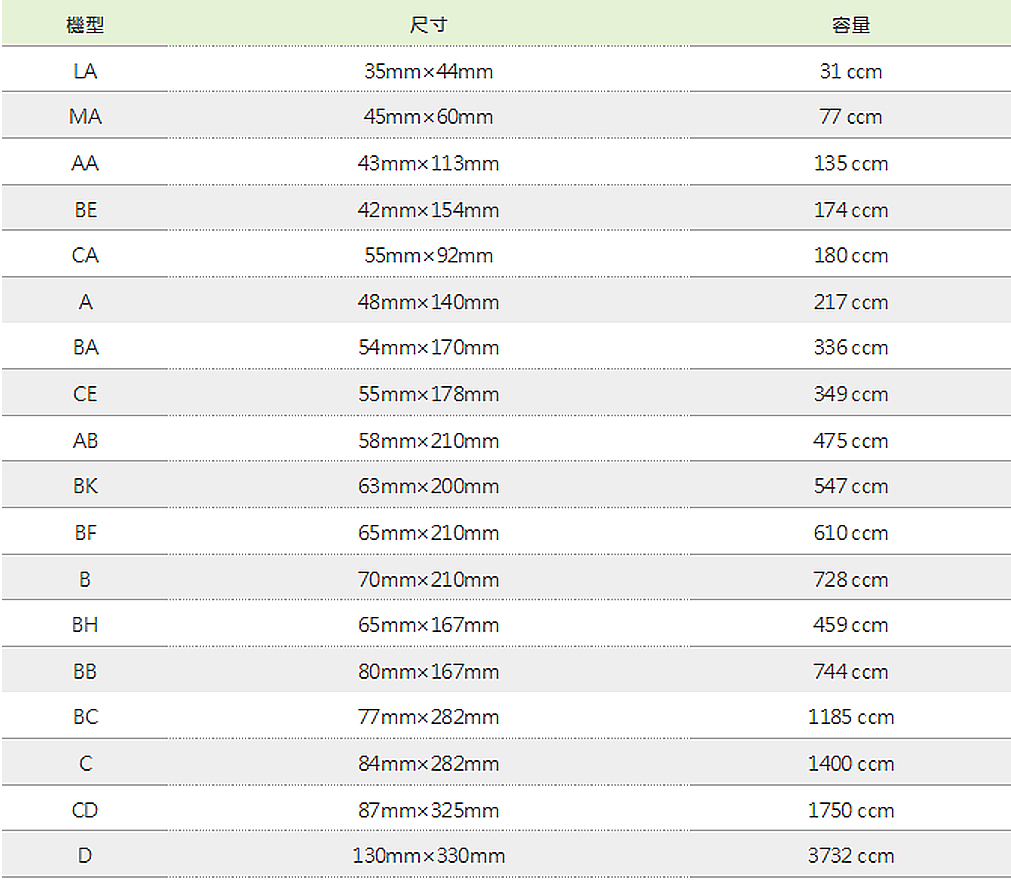Select the 80mm×167mm size cell
The image size is (1011, 896).
click(x=428, y=671)
